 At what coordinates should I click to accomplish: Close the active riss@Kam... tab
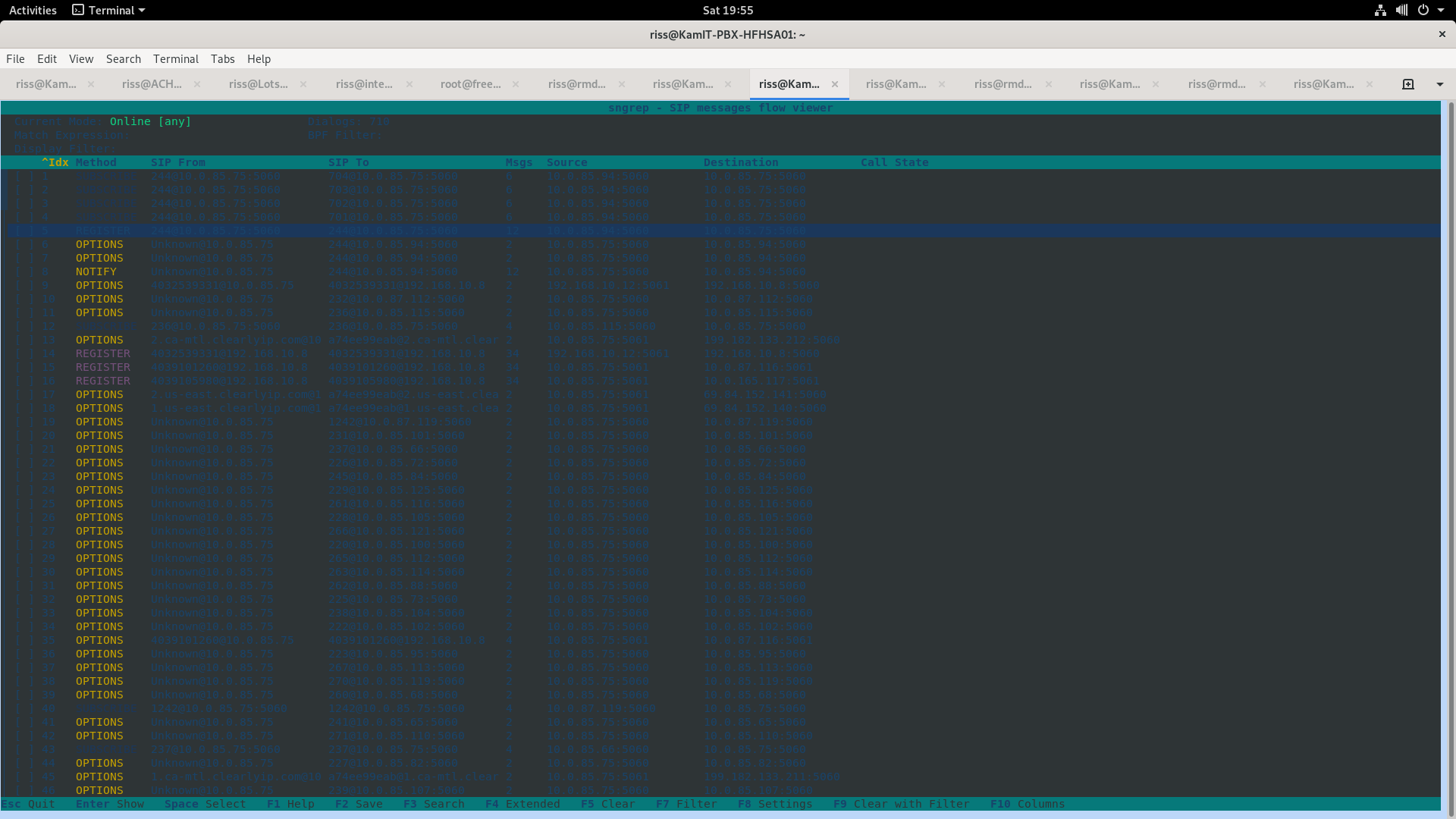[835, 84]
